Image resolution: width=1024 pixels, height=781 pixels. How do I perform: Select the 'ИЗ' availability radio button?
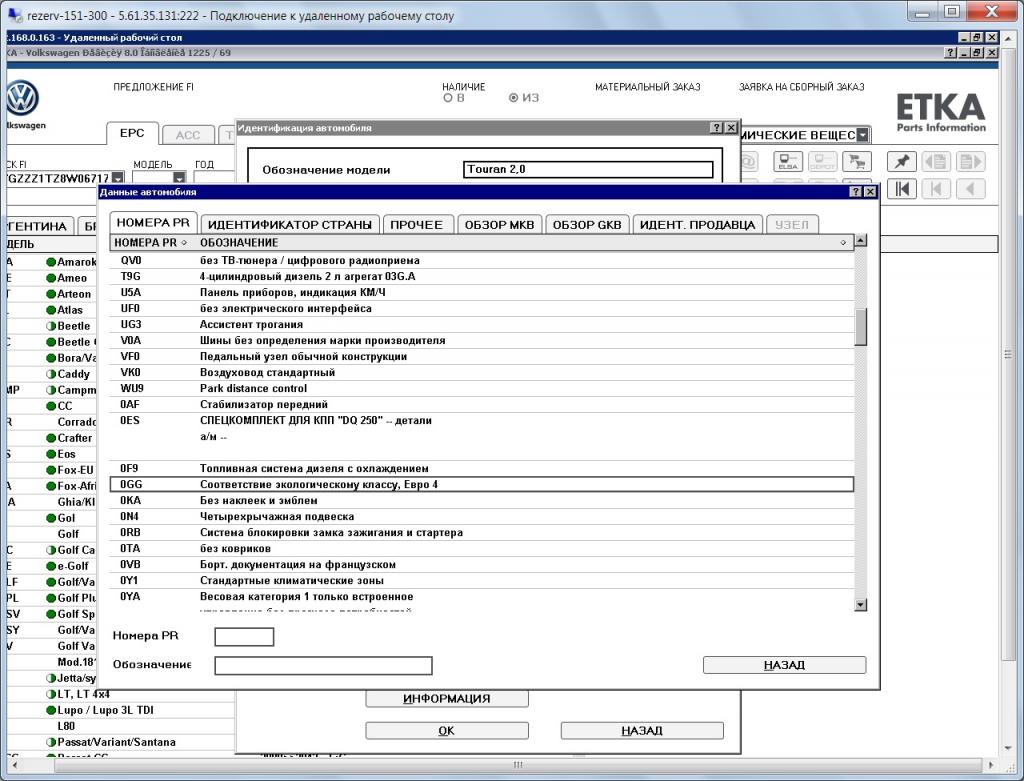click(x=513, y=98)
